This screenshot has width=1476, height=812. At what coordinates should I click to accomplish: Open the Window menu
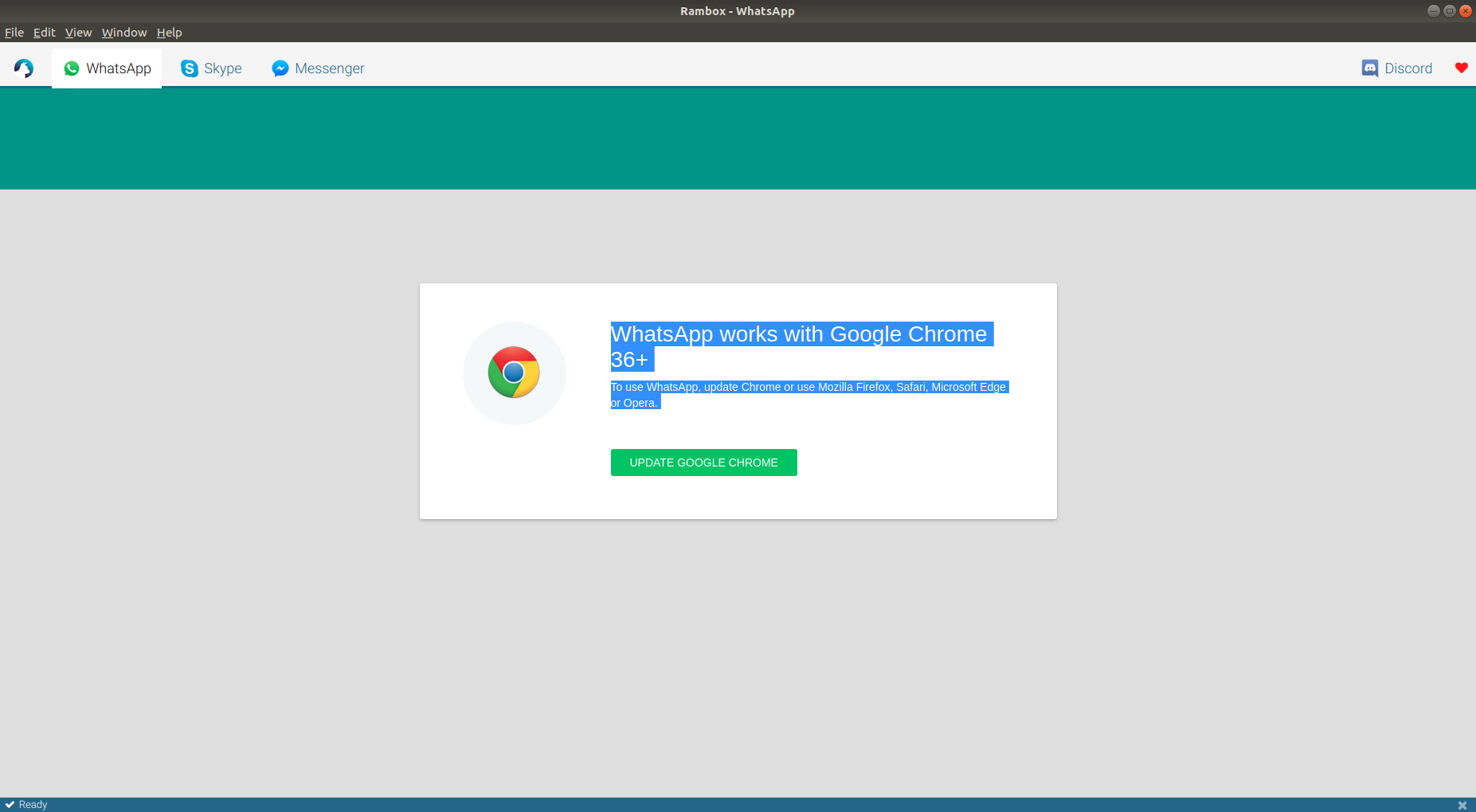124,33
